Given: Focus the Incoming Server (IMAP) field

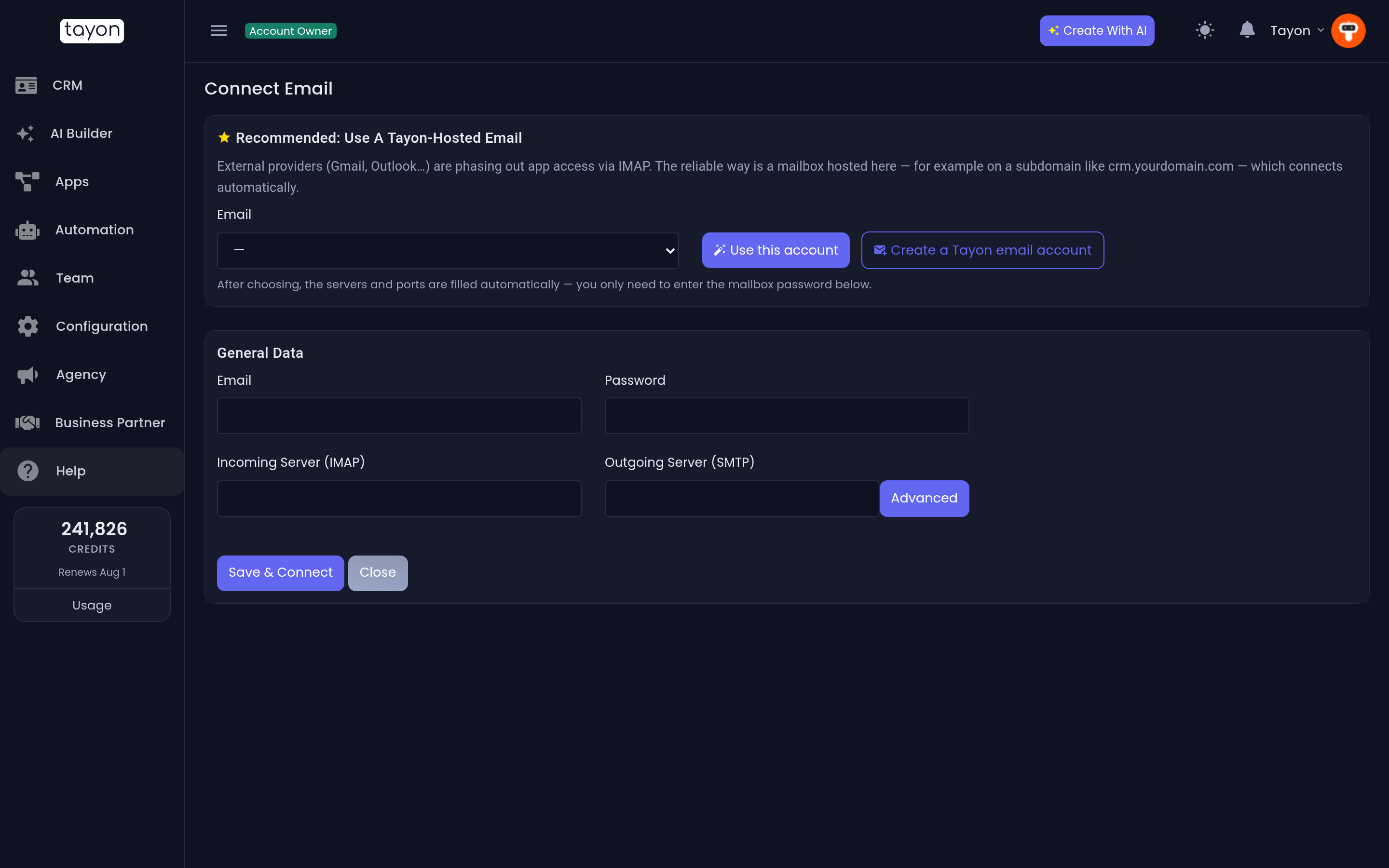Looking at the screenshot, I should (x=399, y=498).
